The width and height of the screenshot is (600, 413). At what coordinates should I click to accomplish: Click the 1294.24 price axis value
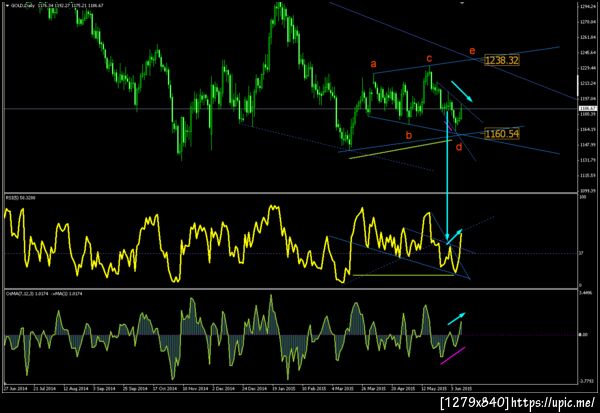[x=587, y=7]
